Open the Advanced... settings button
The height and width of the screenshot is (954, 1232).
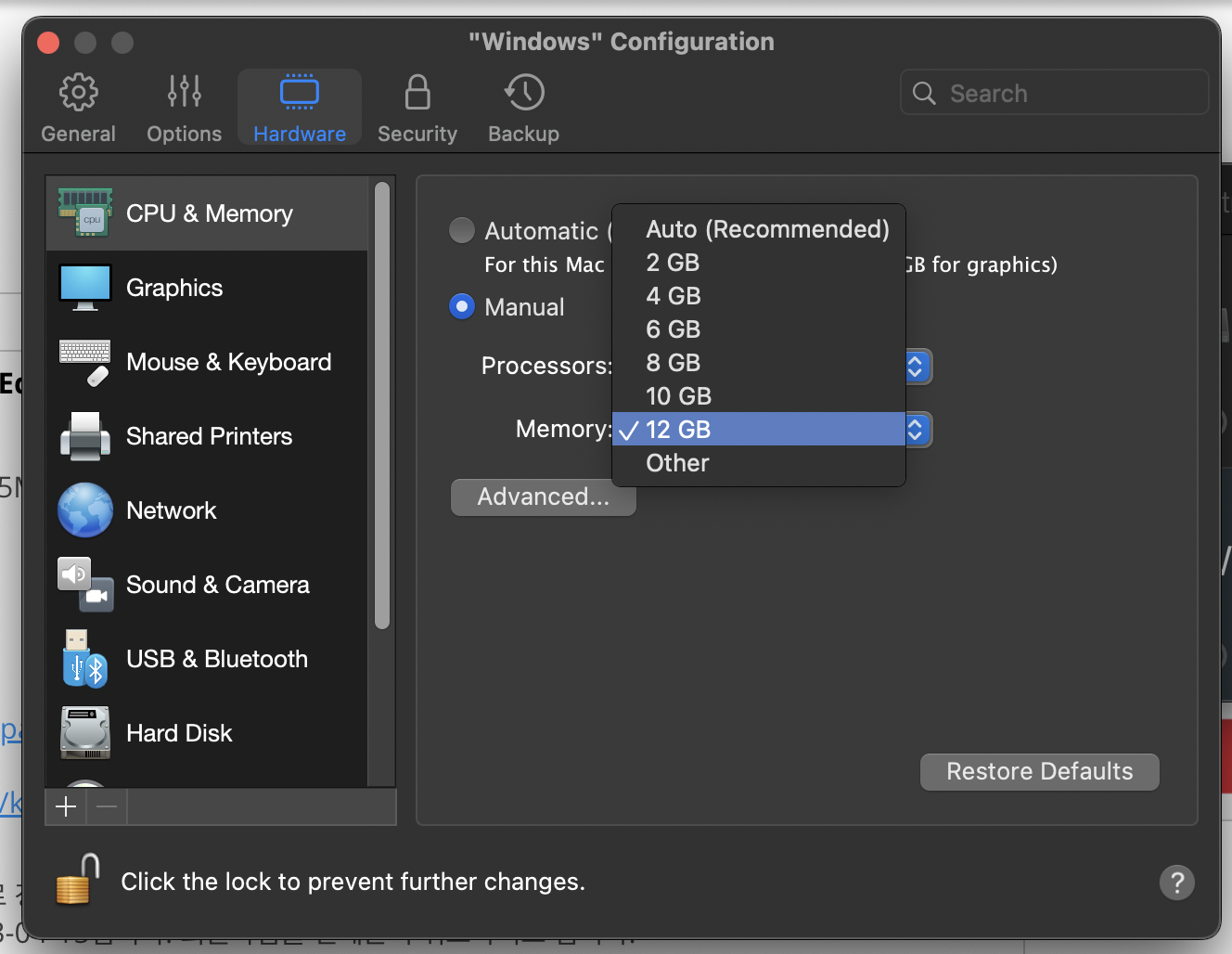tap(544, 497)
